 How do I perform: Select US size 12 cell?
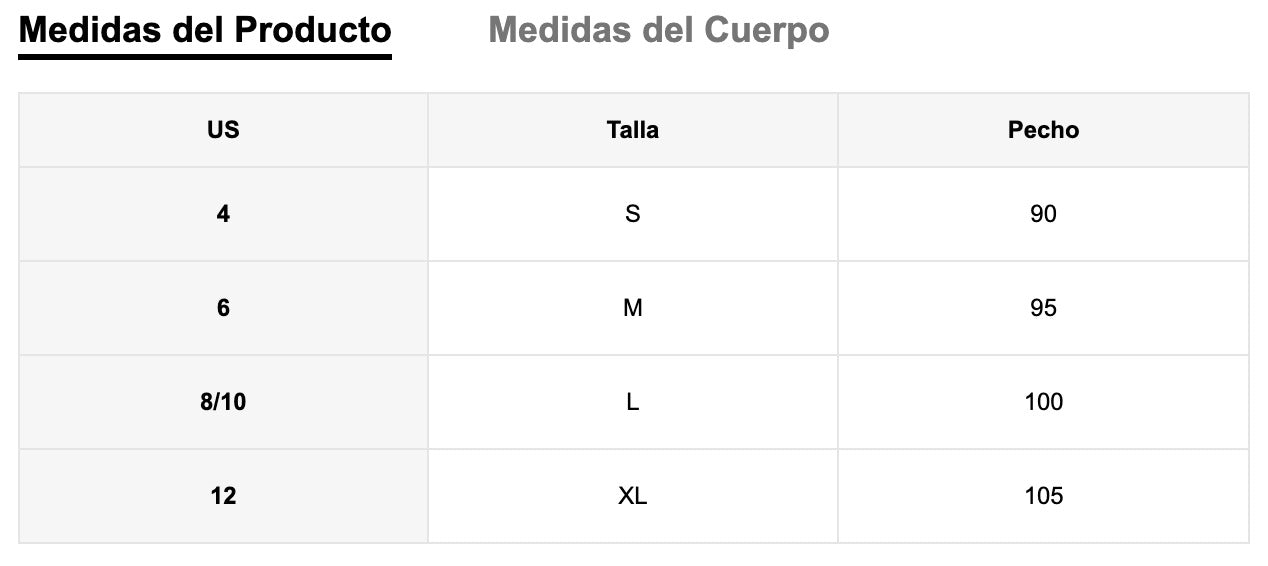click(x=223, y=496)
